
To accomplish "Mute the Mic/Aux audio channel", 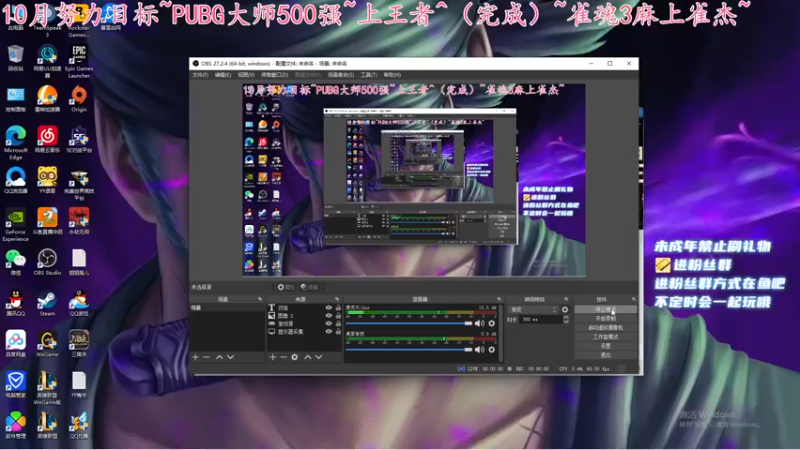I will 480,323.
